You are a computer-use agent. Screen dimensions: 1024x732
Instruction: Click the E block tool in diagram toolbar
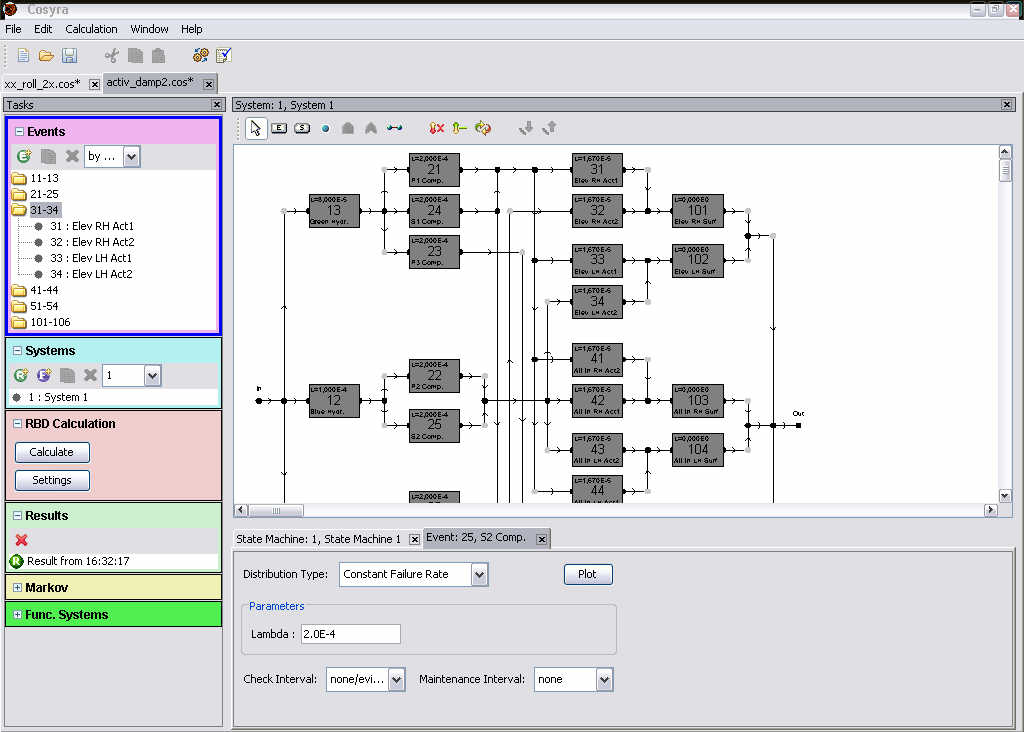(x=279, y=128)
